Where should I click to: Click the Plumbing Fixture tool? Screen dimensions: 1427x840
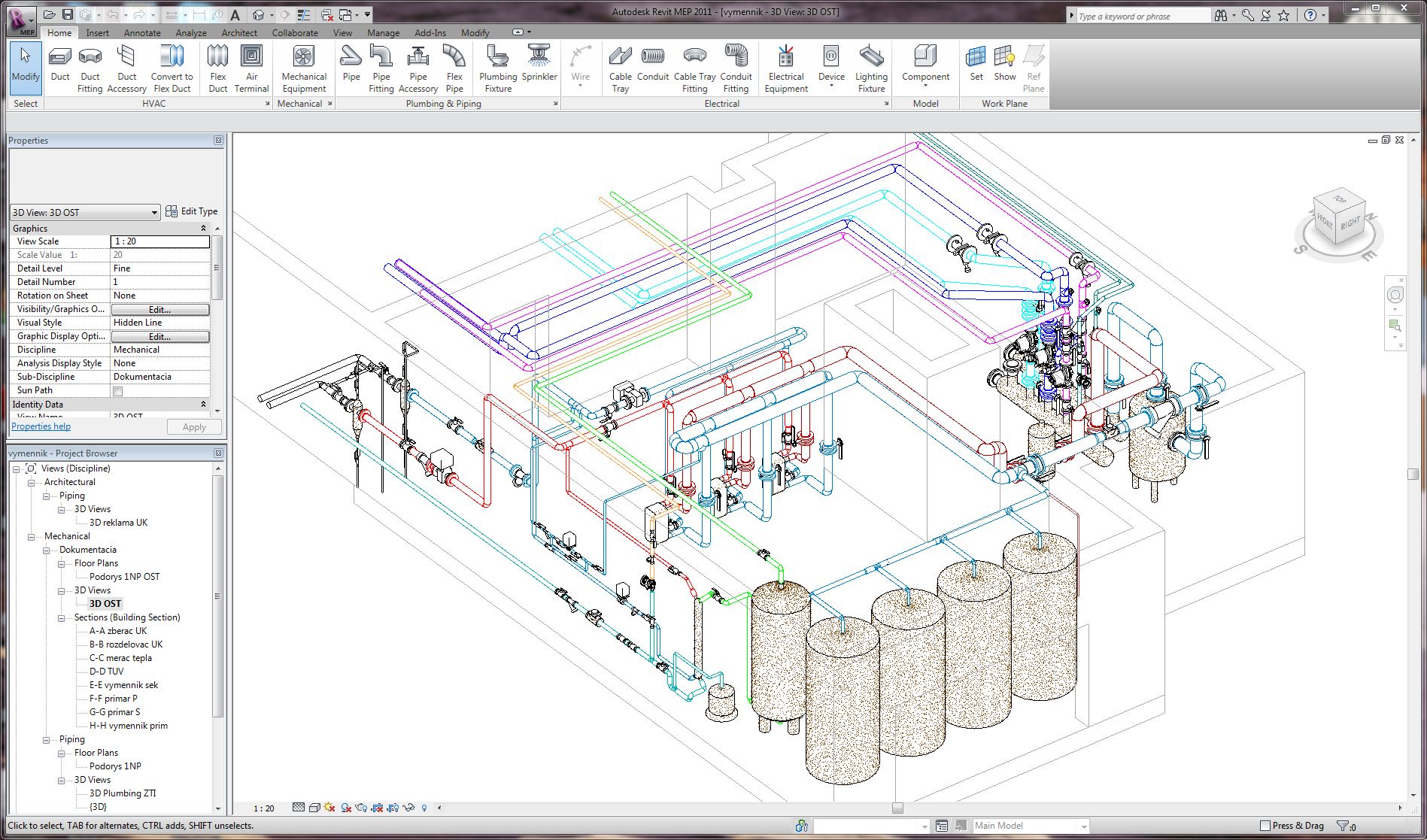point(497,67)
